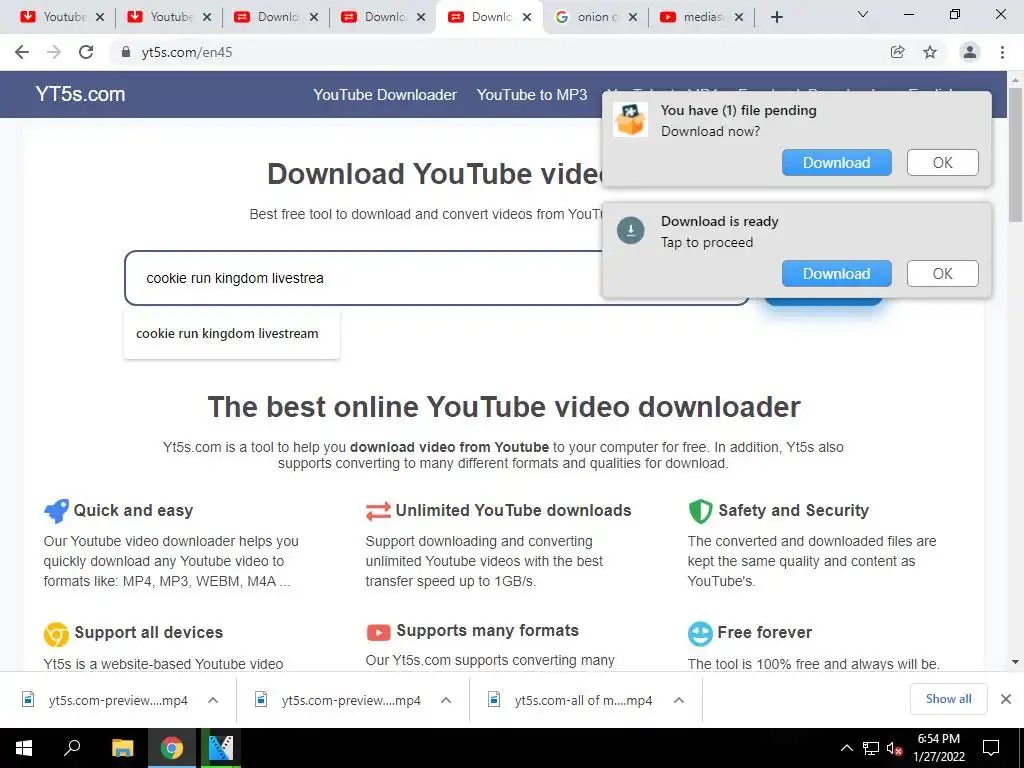Close the medias YouTube tab

tap(739, 17)
